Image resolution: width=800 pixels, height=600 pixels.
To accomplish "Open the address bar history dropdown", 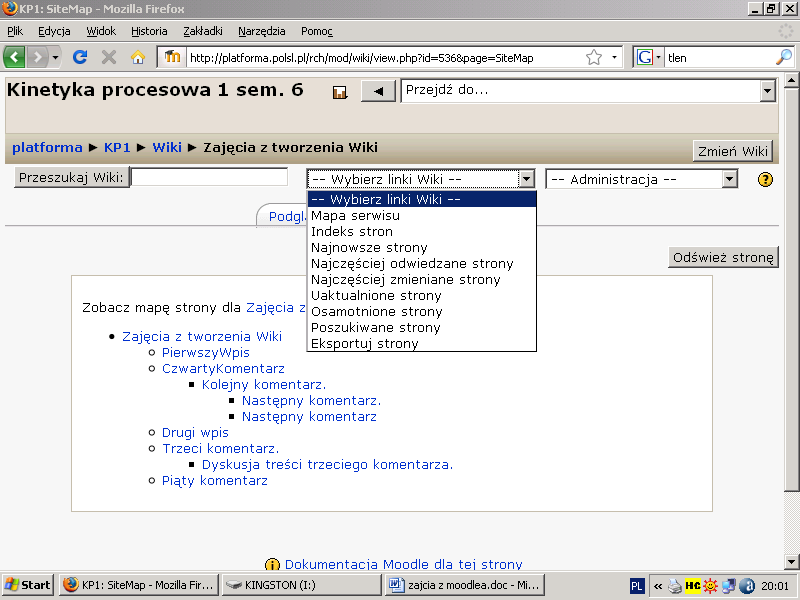I will click(614, 57).
